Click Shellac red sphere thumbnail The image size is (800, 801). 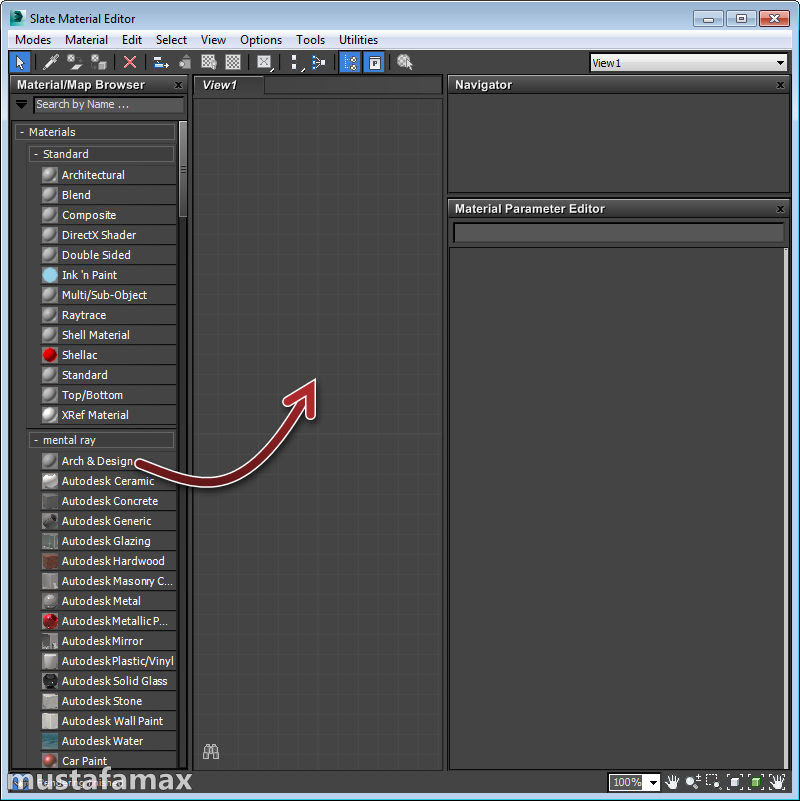pyautogui.click(x=50, y=355)
